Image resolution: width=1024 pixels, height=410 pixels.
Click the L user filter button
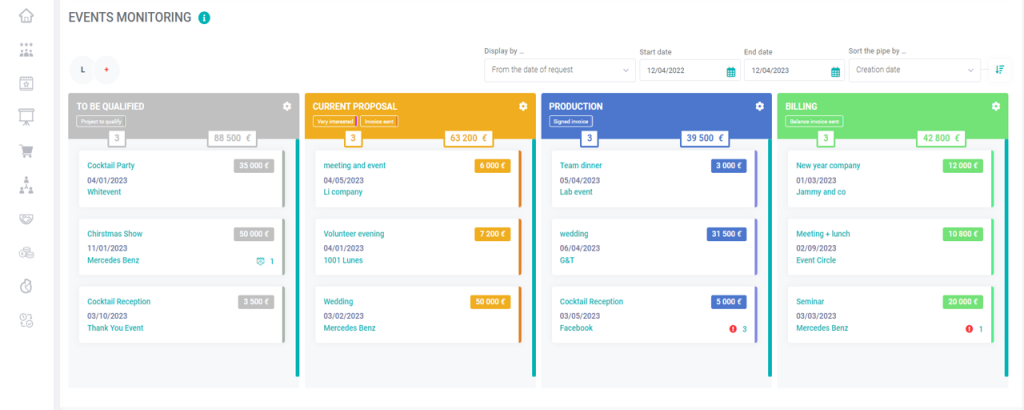click(x=82, y=69)
